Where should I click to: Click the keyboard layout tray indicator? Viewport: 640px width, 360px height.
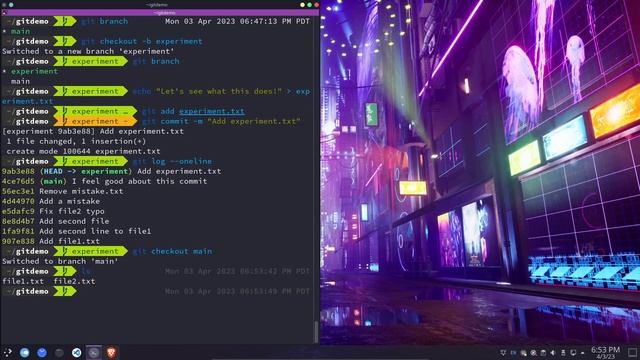point(513,353)
